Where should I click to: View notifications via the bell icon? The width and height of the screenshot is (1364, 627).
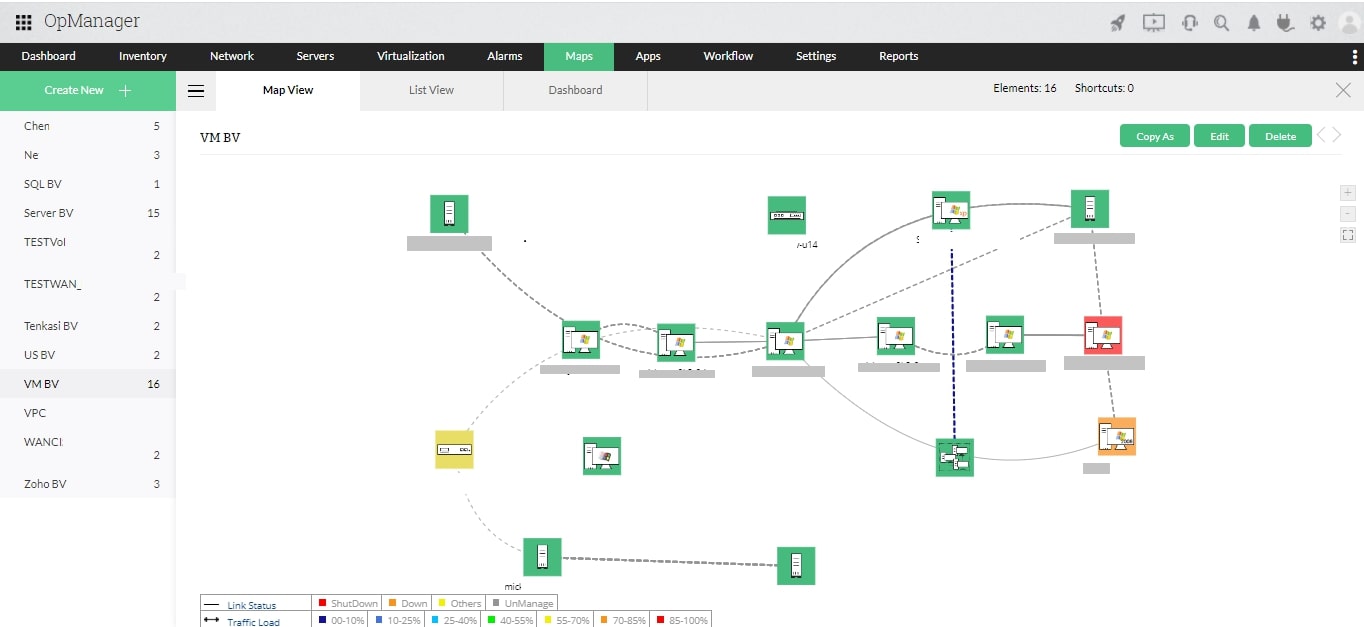point(1254,22)
